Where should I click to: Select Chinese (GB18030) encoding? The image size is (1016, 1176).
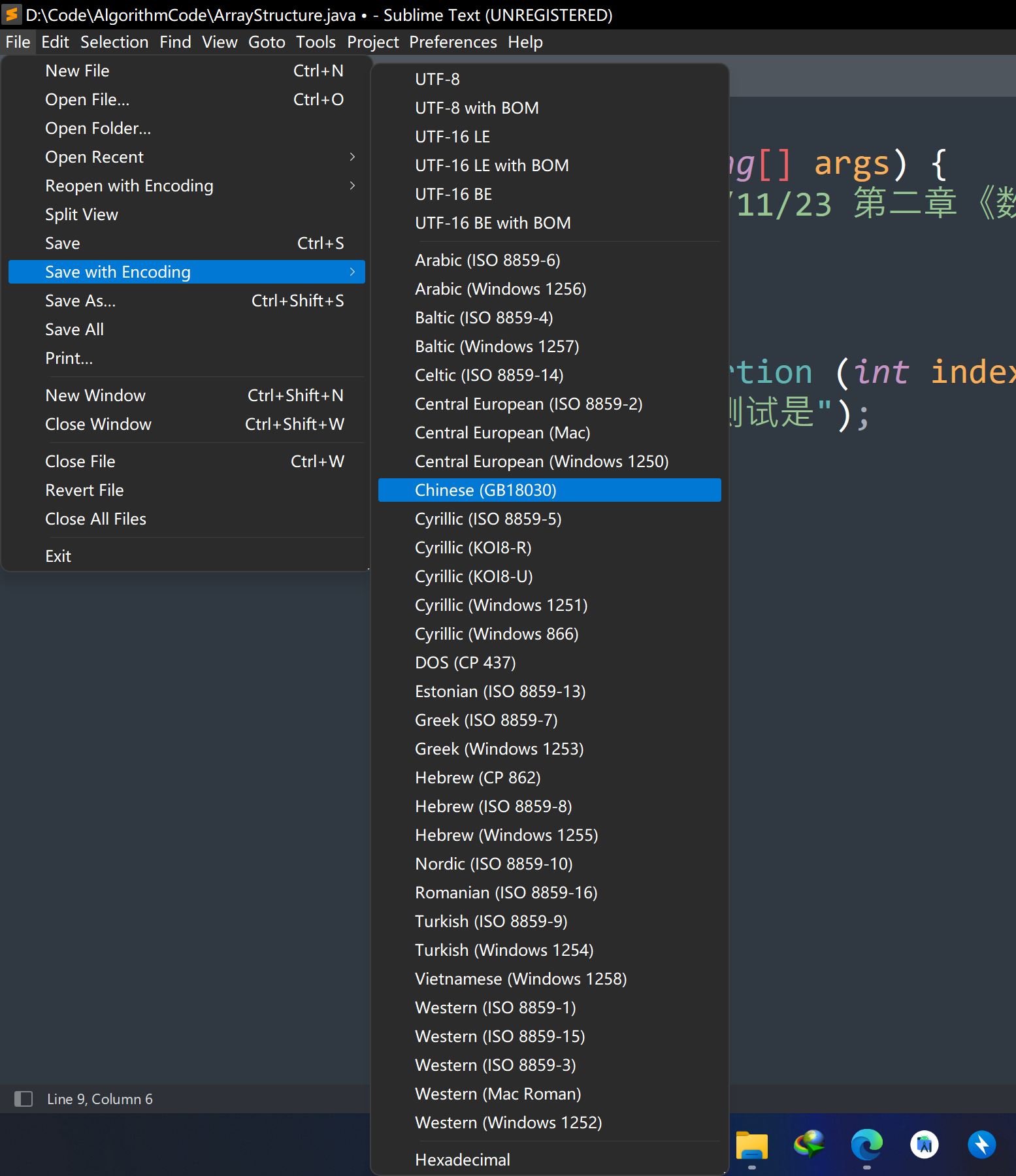[549, 490]
